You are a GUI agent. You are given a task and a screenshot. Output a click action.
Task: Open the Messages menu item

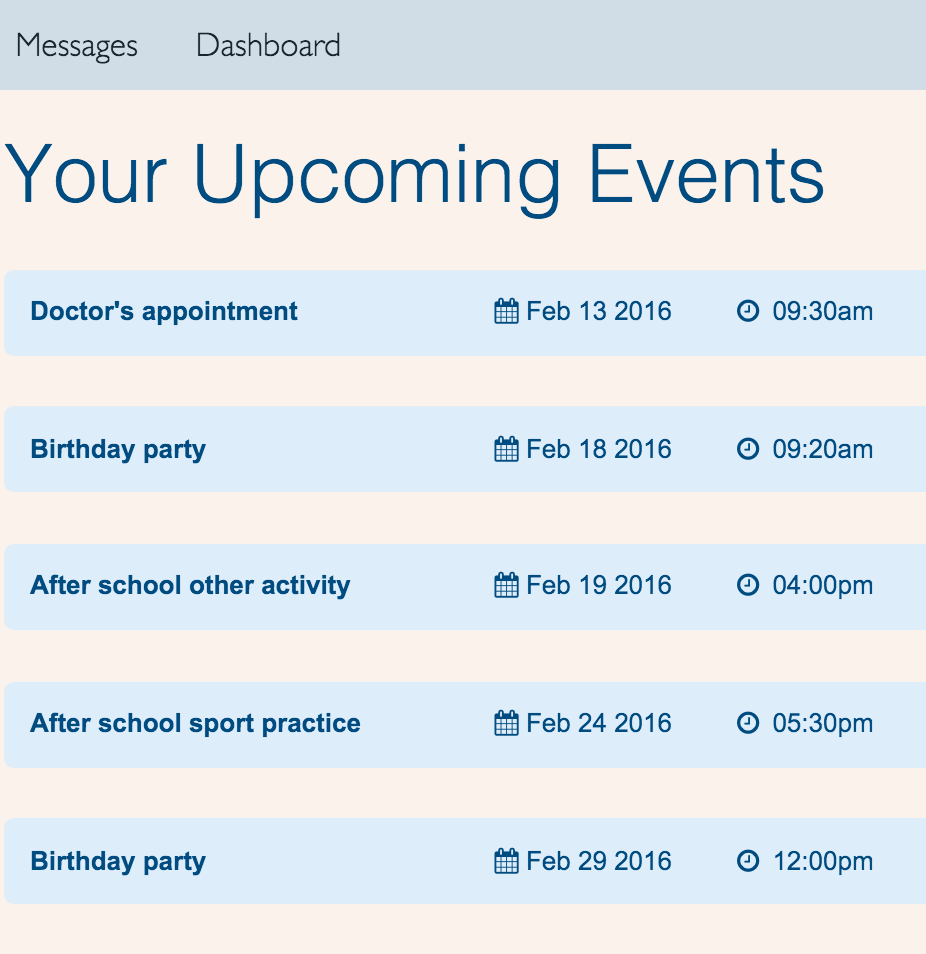point(77,46)
